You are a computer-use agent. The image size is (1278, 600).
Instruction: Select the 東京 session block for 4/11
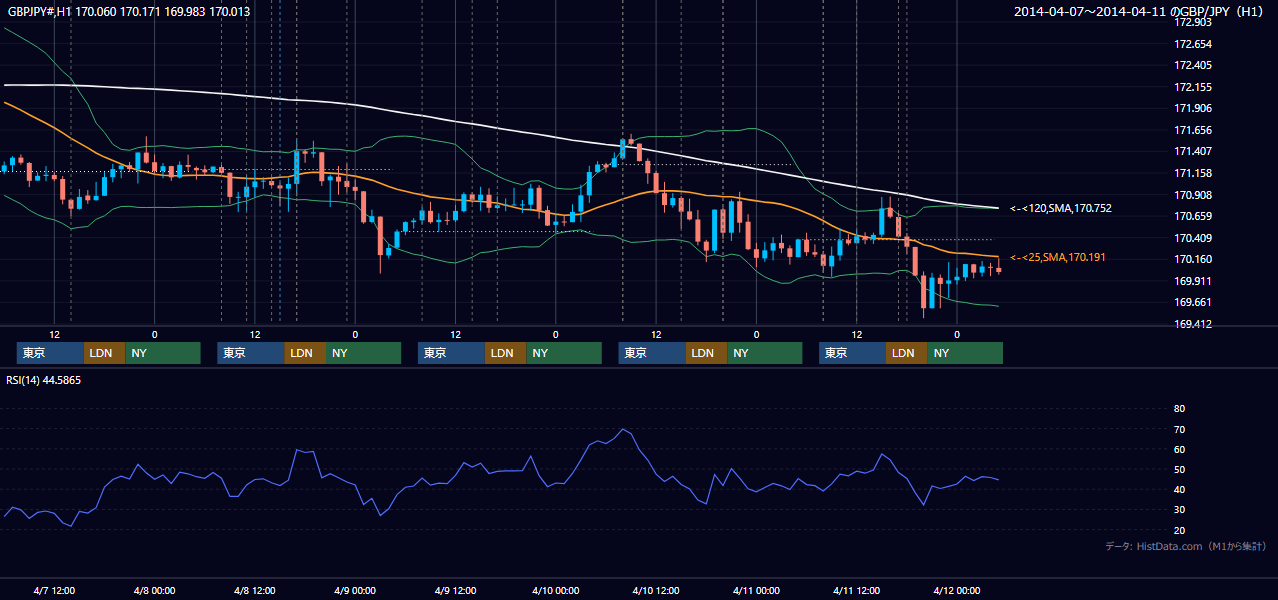point(852,353)
